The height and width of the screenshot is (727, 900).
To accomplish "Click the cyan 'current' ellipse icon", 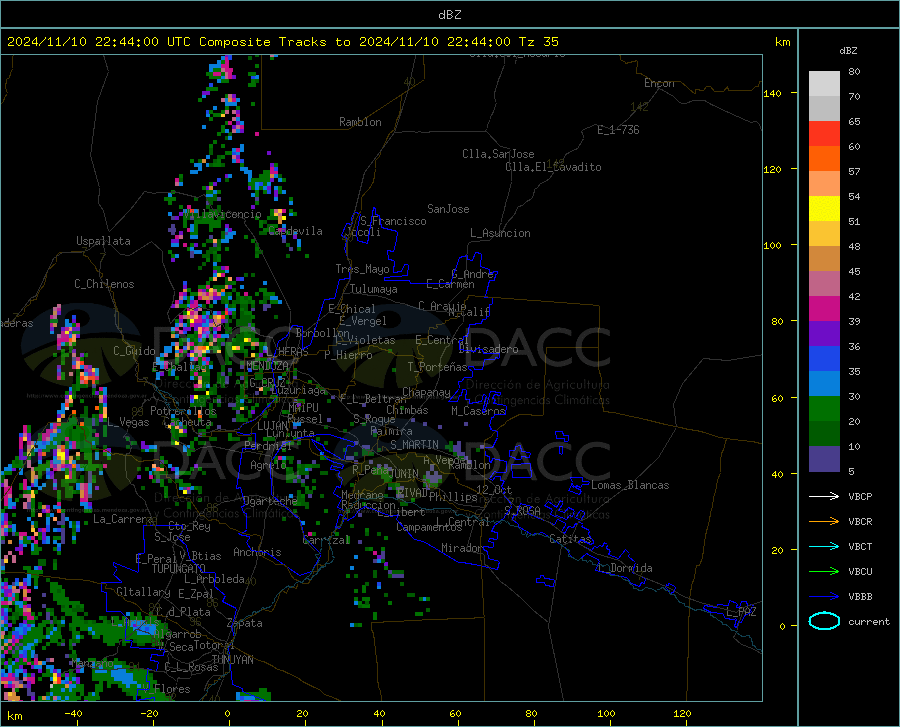I will (x=824, y=621).
